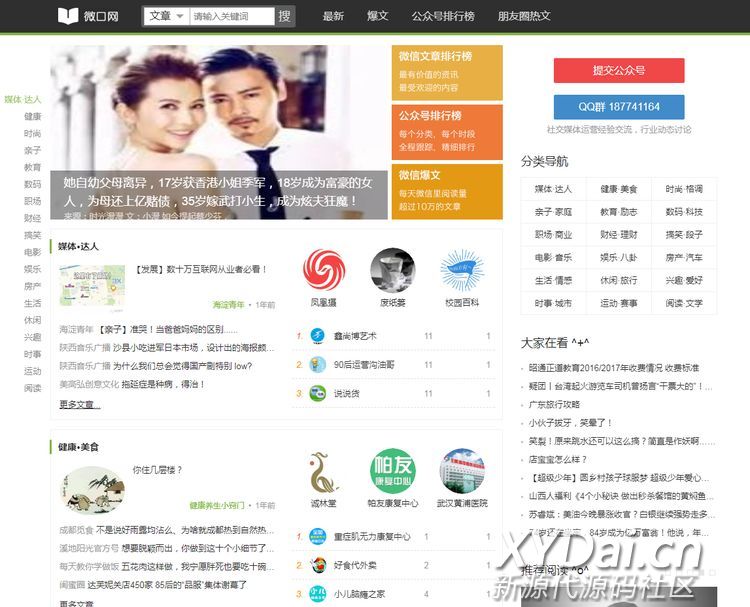Click the keyword search input field

point(232,16)
